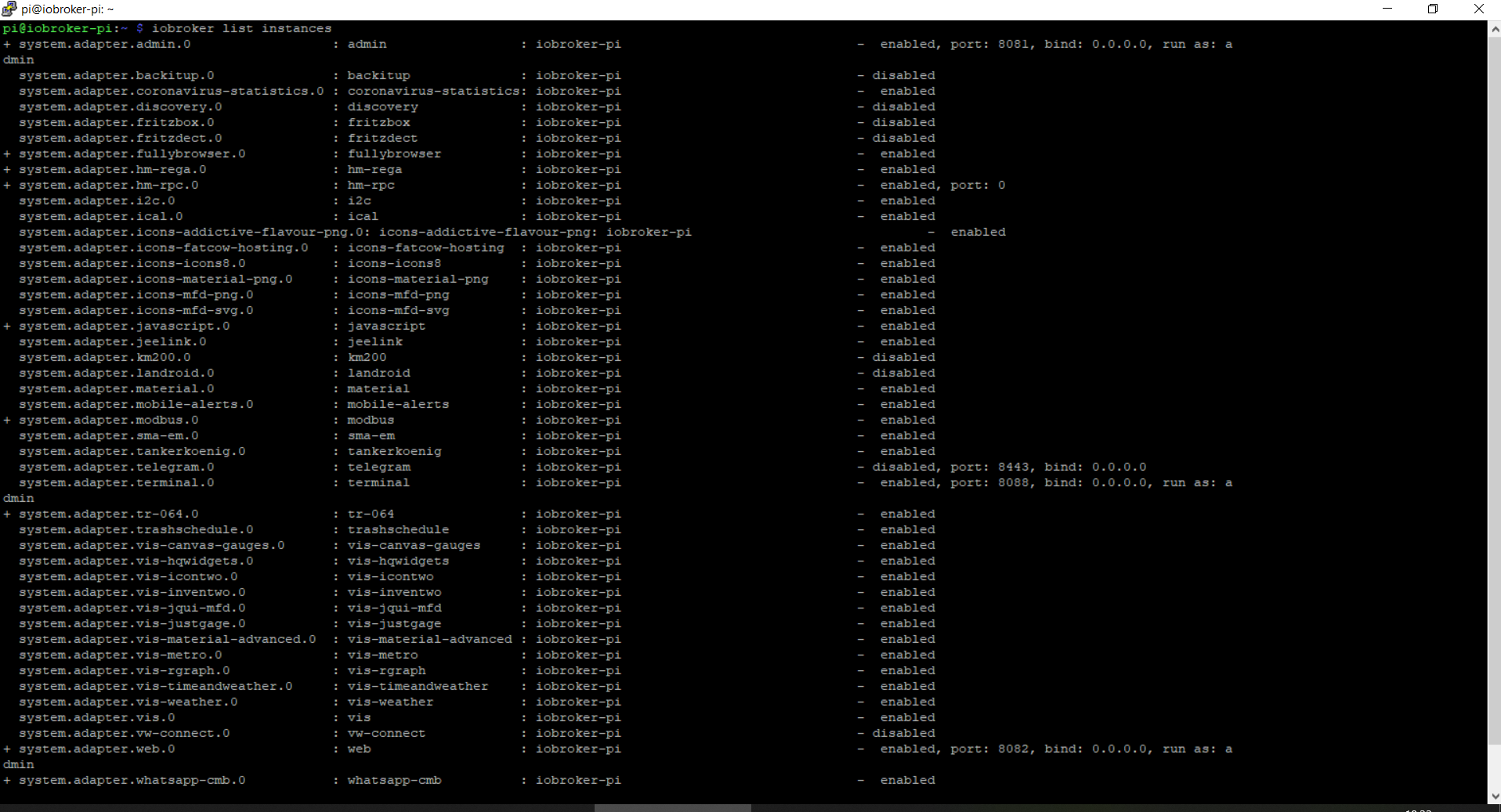
Task: Click adapter name 'fritzdect' in second column
Action: pos(383,139)
